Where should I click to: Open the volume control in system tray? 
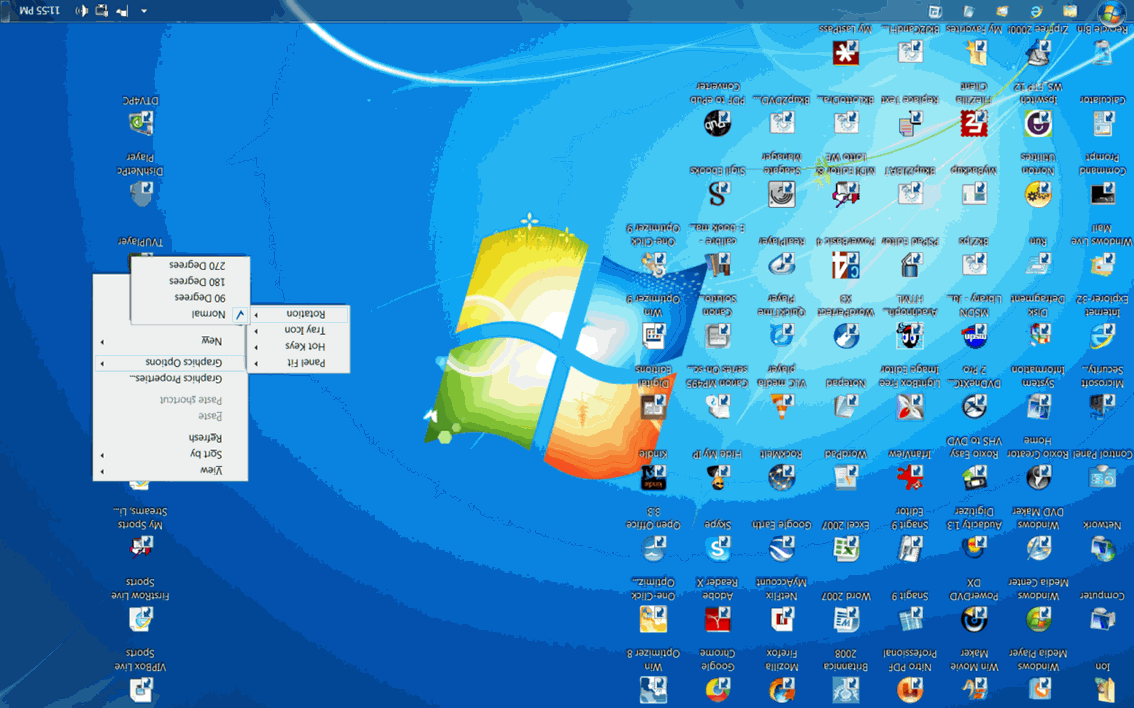point(82,11)
